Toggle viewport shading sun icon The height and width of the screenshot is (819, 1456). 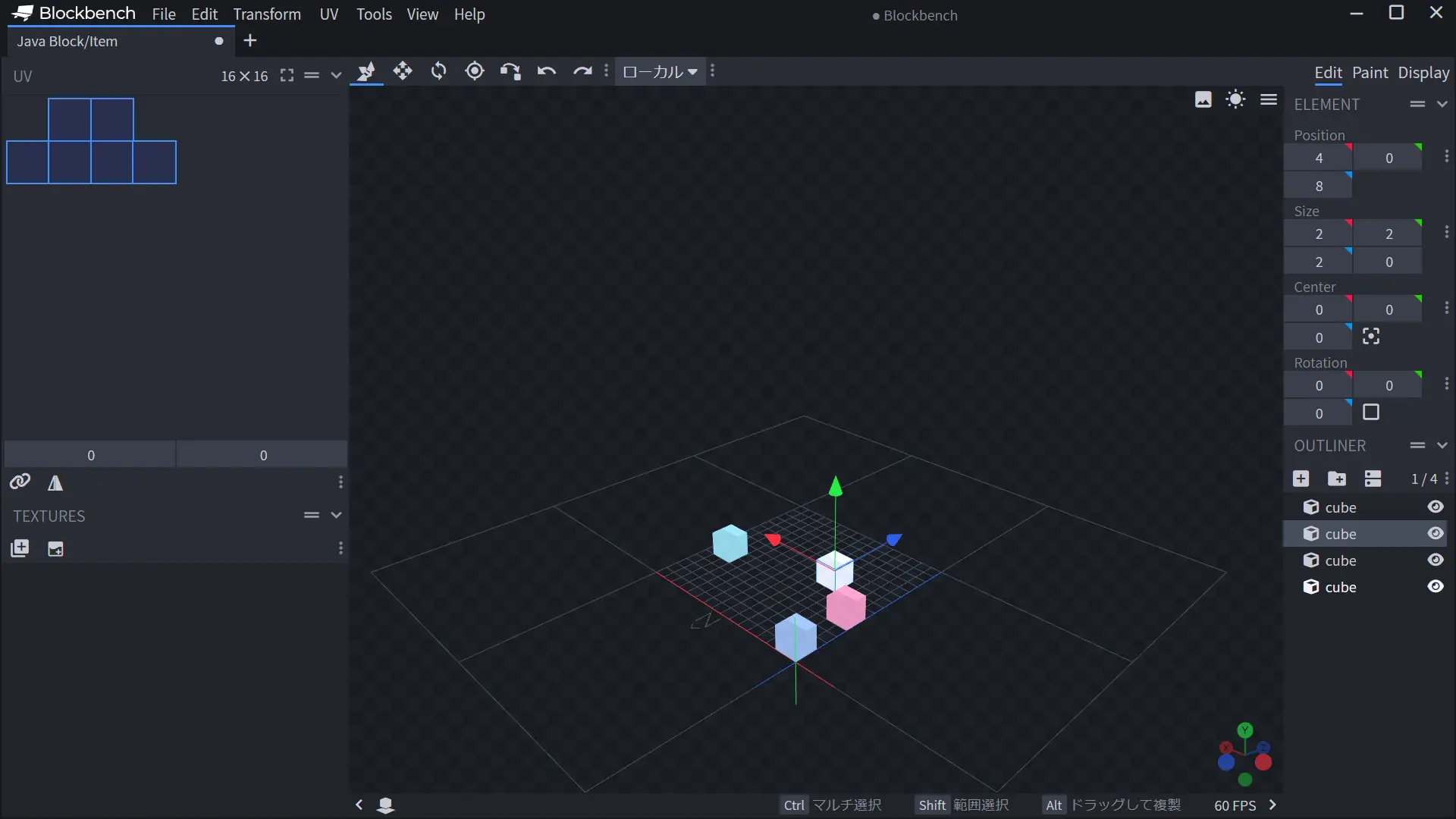tap(1235, 99)
